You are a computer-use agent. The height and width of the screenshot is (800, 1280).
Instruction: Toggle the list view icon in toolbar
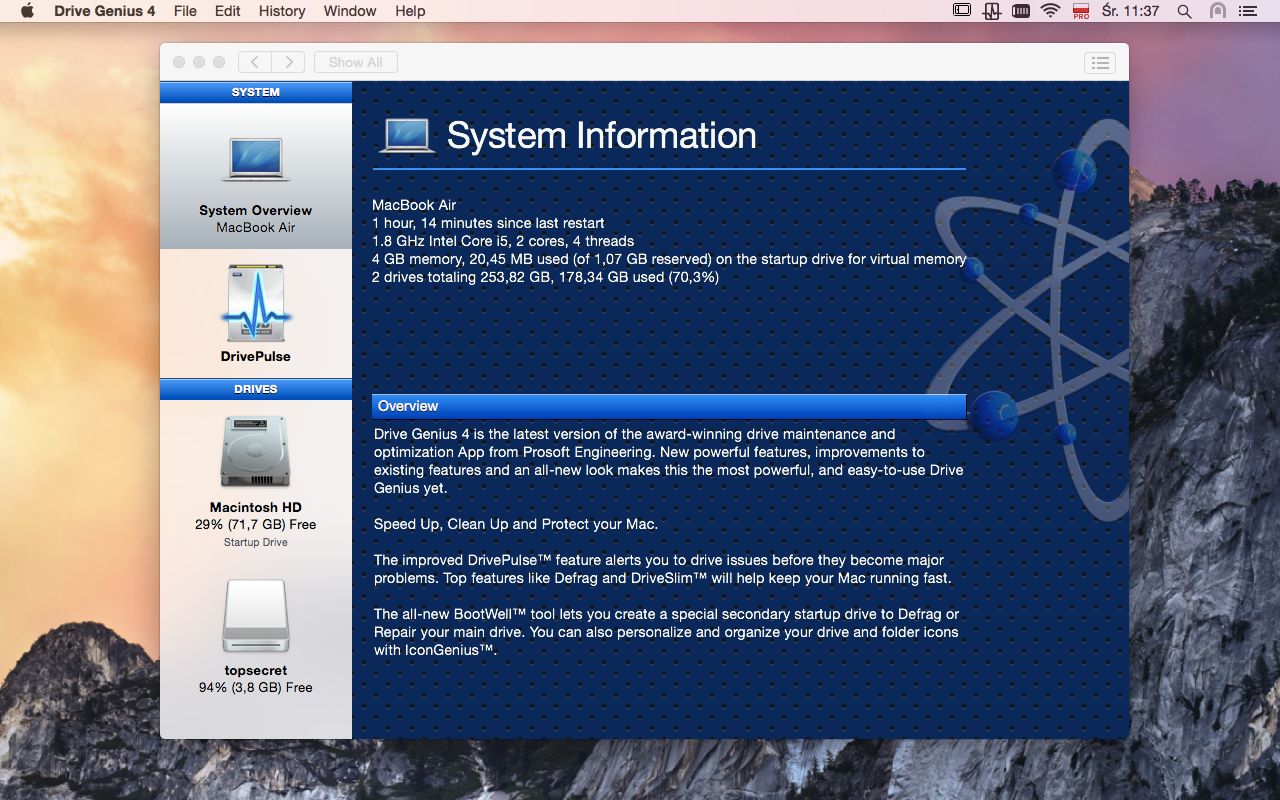click(1100, 62)
